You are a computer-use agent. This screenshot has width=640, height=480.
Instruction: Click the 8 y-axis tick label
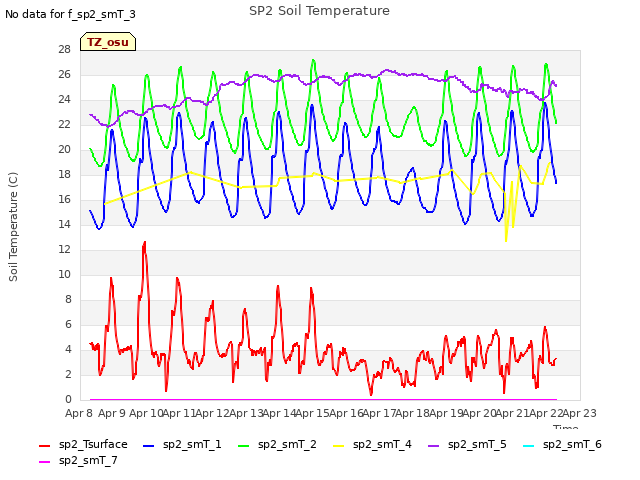pos(68,299)
